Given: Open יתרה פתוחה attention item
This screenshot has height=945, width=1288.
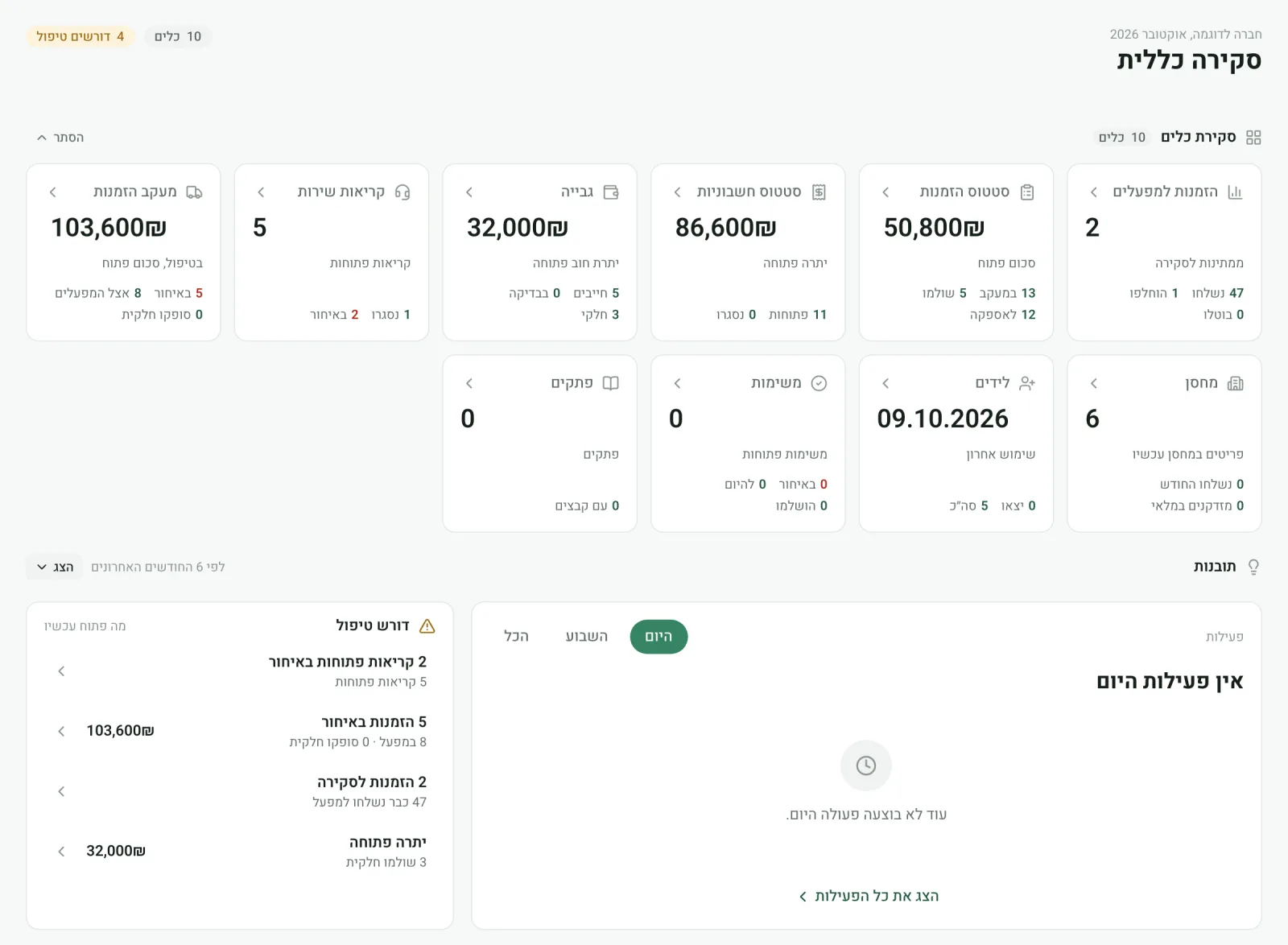Looking at the screenshot, I should [239, 852].
